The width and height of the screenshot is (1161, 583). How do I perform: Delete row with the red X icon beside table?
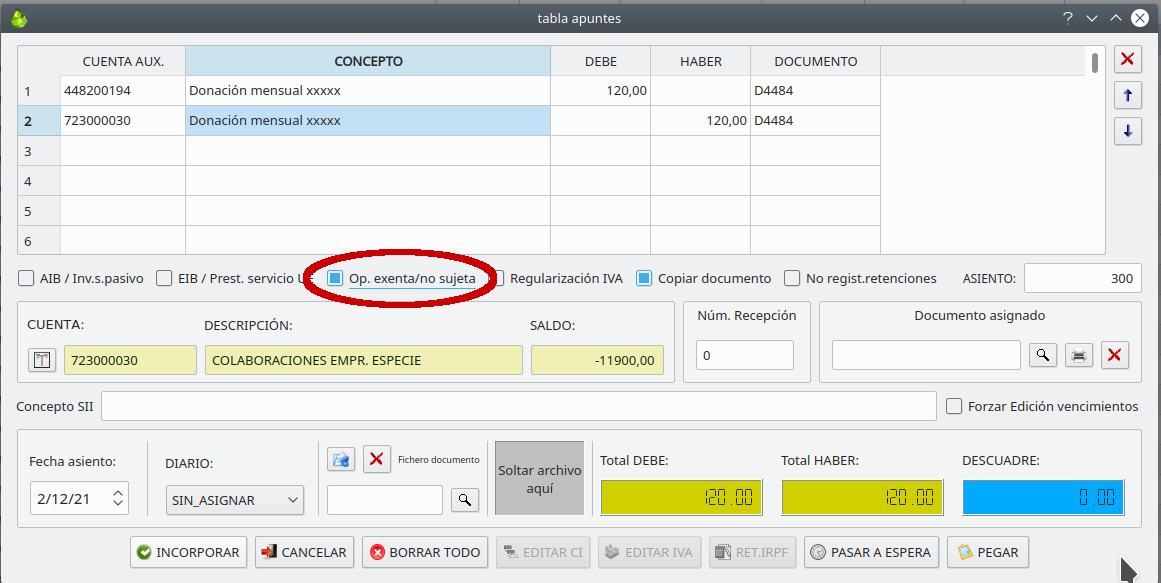1127,59
